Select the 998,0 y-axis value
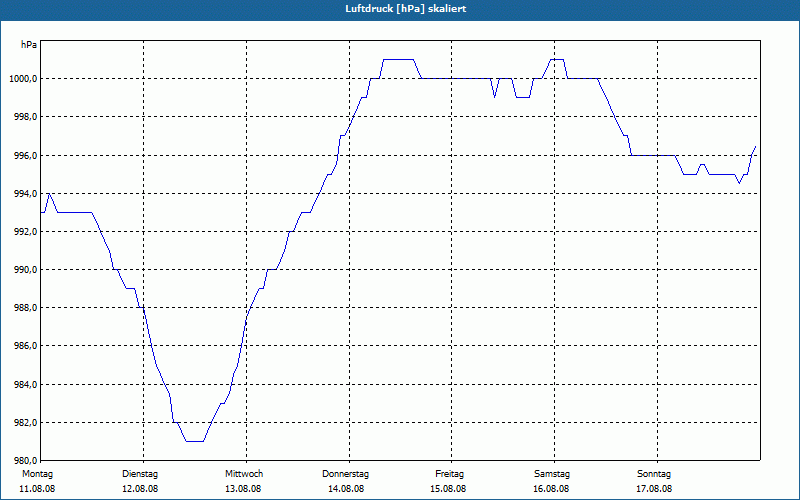The width and height of the screenshot is (800, 500). pos(27,117)
